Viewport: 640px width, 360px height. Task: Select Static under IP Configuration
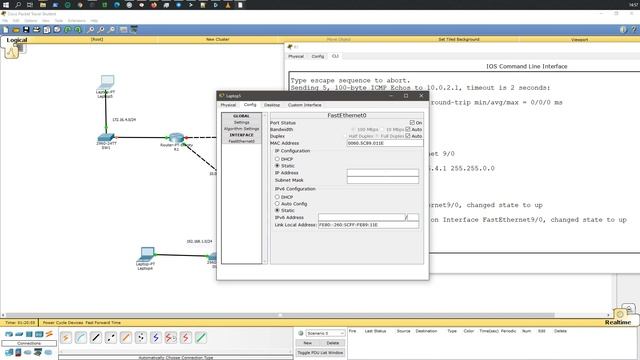pyautogui.click(x=277, y=166)
